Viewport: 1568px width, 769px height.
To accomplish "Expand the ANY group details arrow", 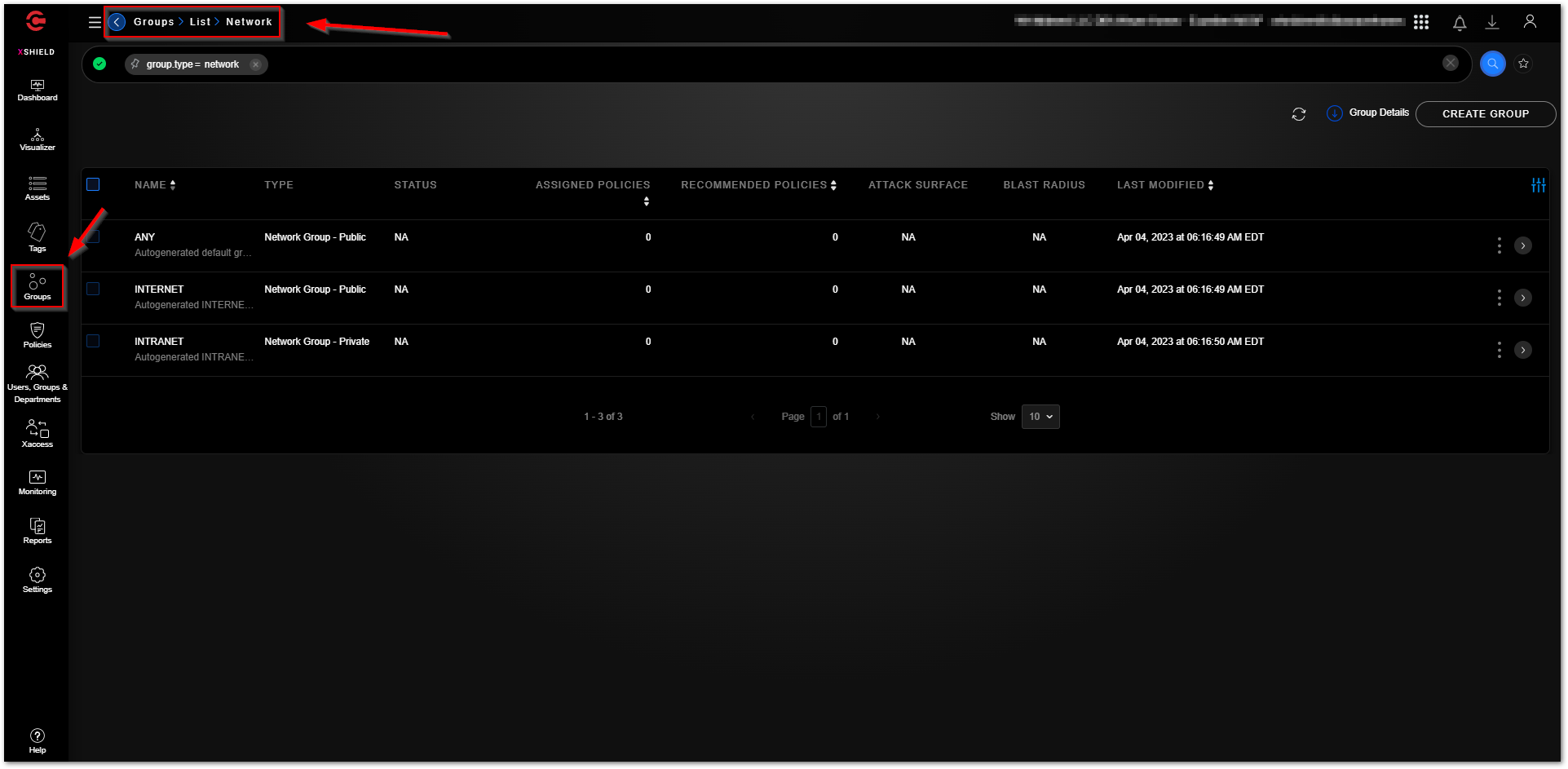I will click(x=1523, y=245).
